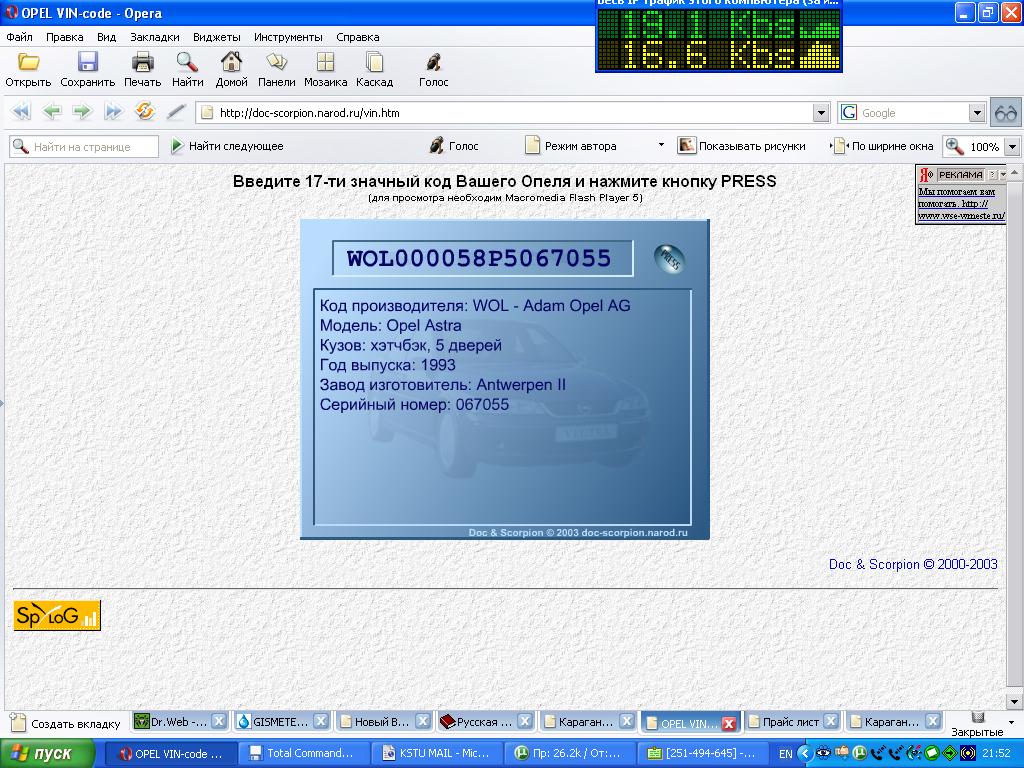Click 'Год выпуска: 1993' text line

[x=388, y=365]
